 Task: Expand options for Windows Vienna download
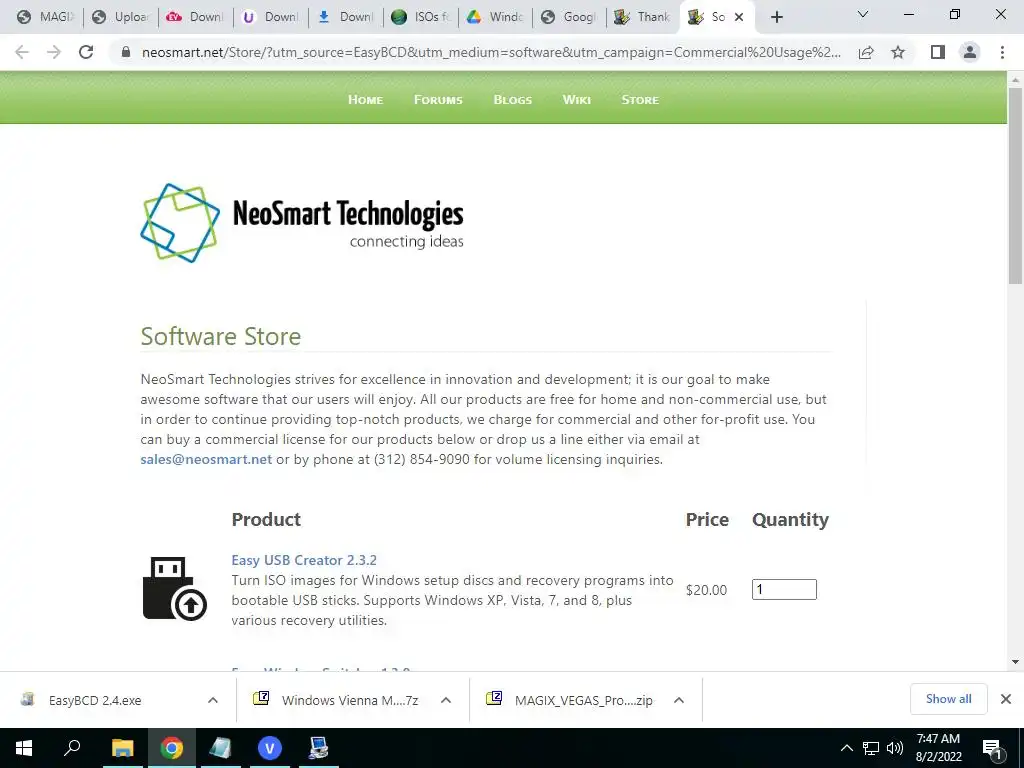(445, 700)
